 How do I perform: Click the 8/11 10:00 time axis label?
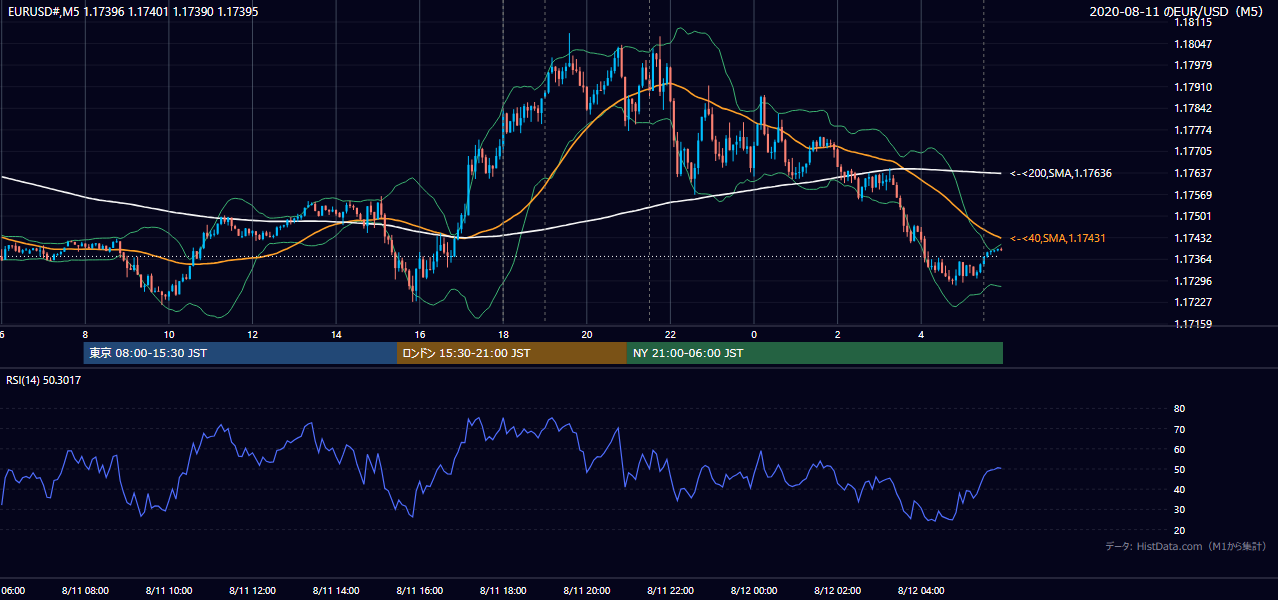(x=169, y=590)
